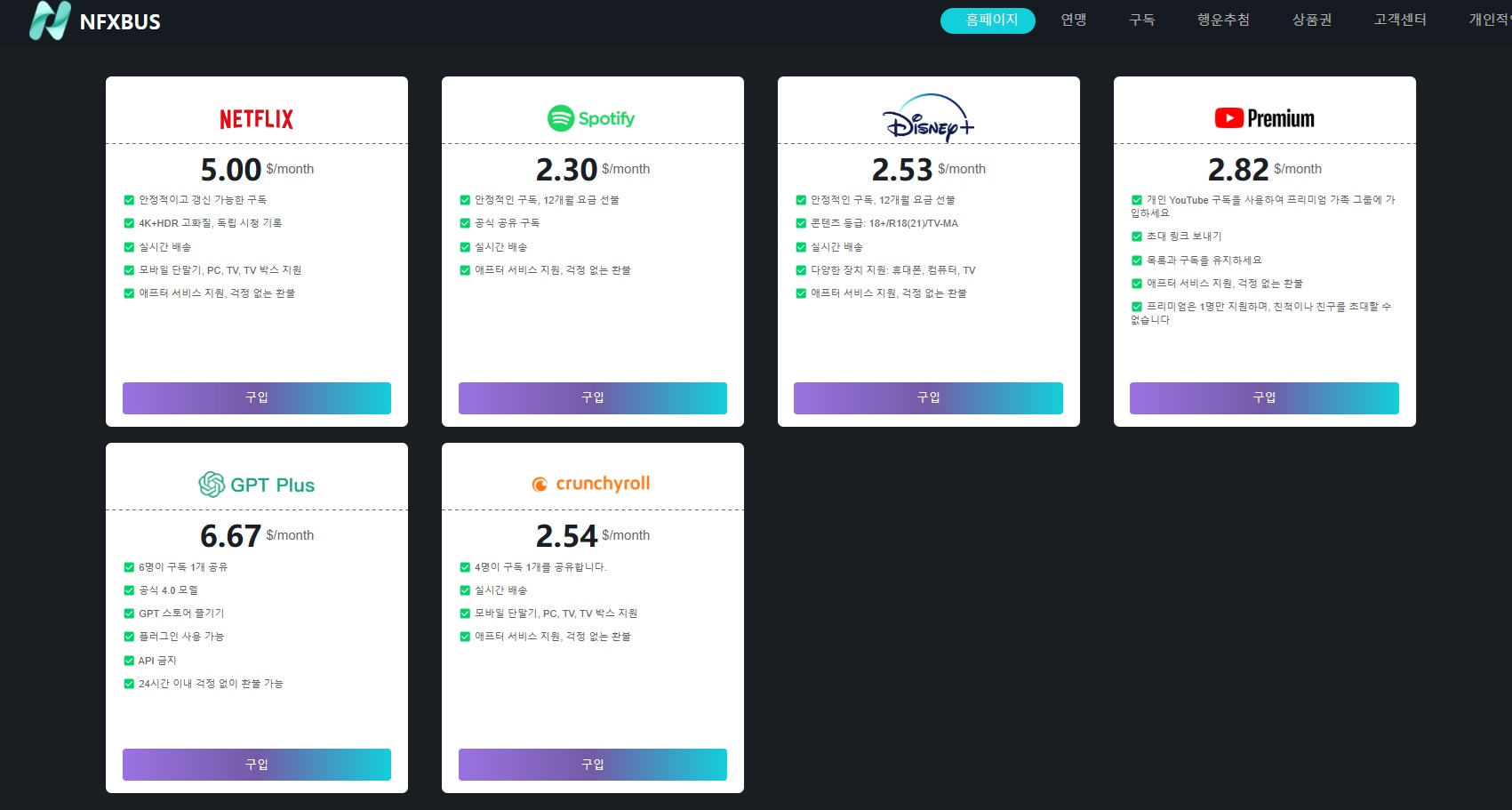This screenshot has width=1512, height=810.
Task: Buy the Disney+ plan
Action: pos(928,398)
